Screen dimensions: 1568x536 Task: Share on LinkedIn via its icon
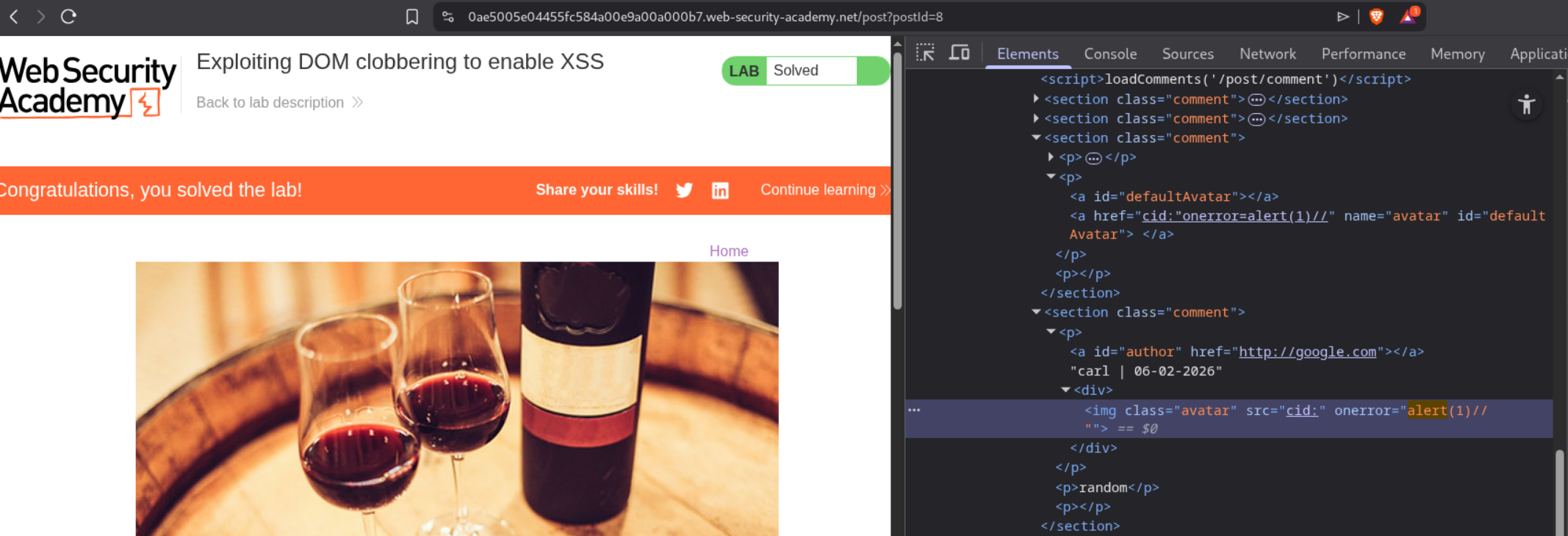click(x=720, y=190)
